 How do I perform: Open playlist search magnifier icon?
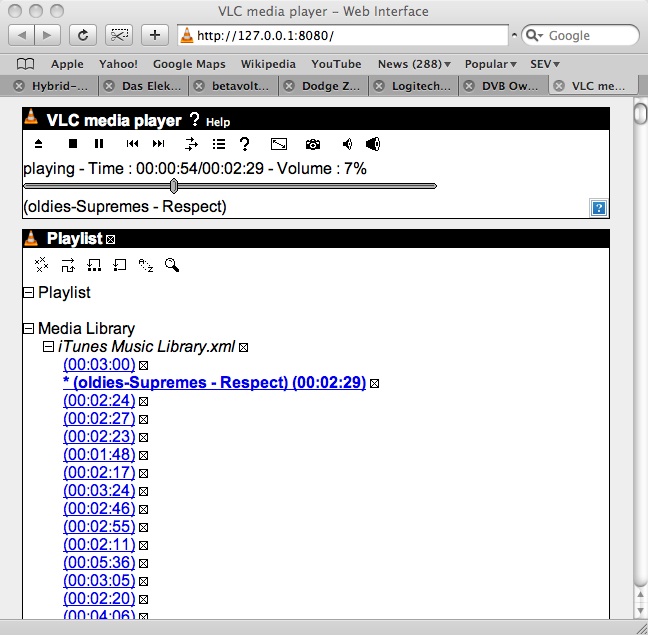point(172,265)
